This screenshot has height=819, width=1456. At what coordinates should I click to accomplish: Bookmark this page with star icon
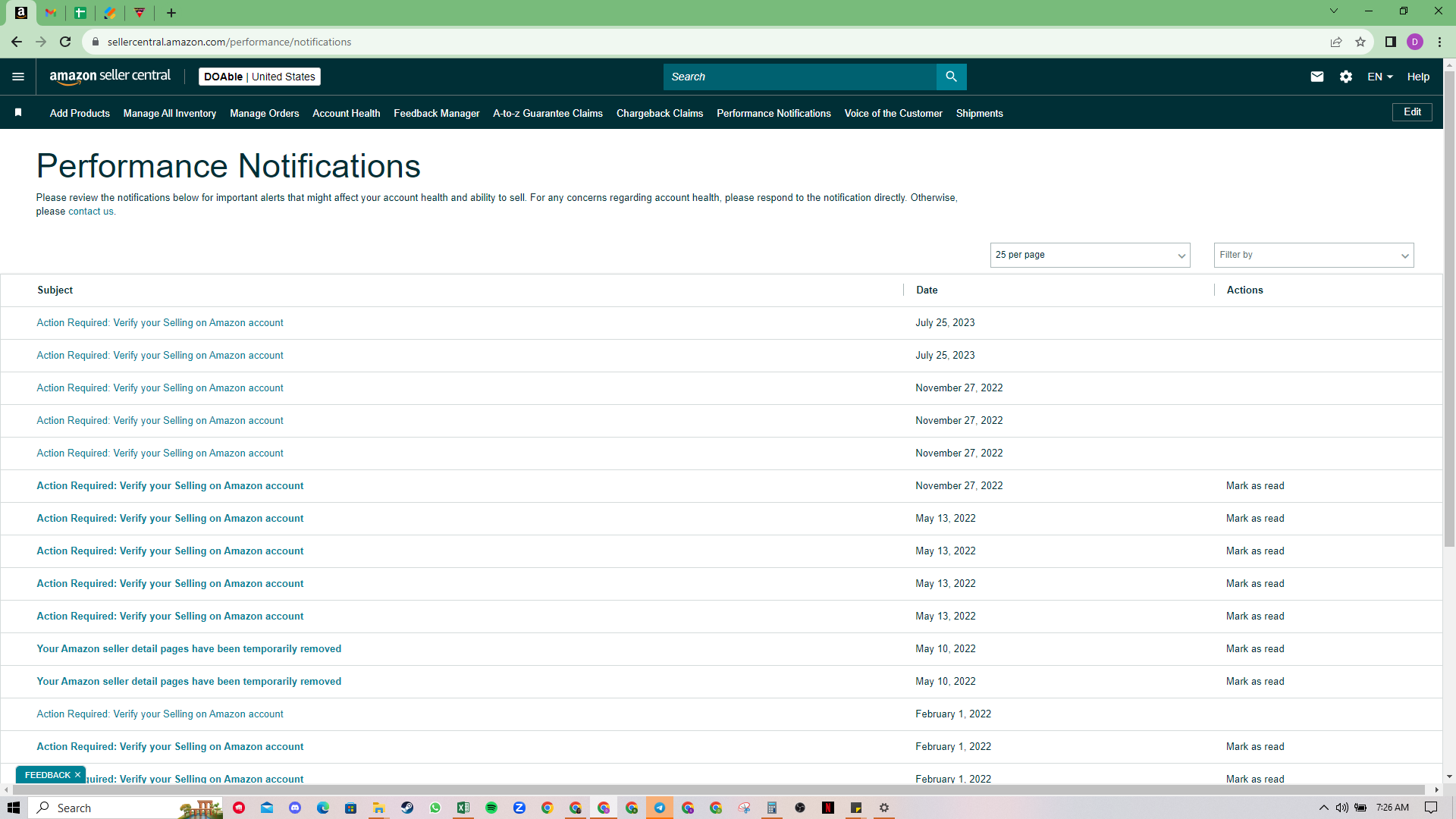(1360, 42)
